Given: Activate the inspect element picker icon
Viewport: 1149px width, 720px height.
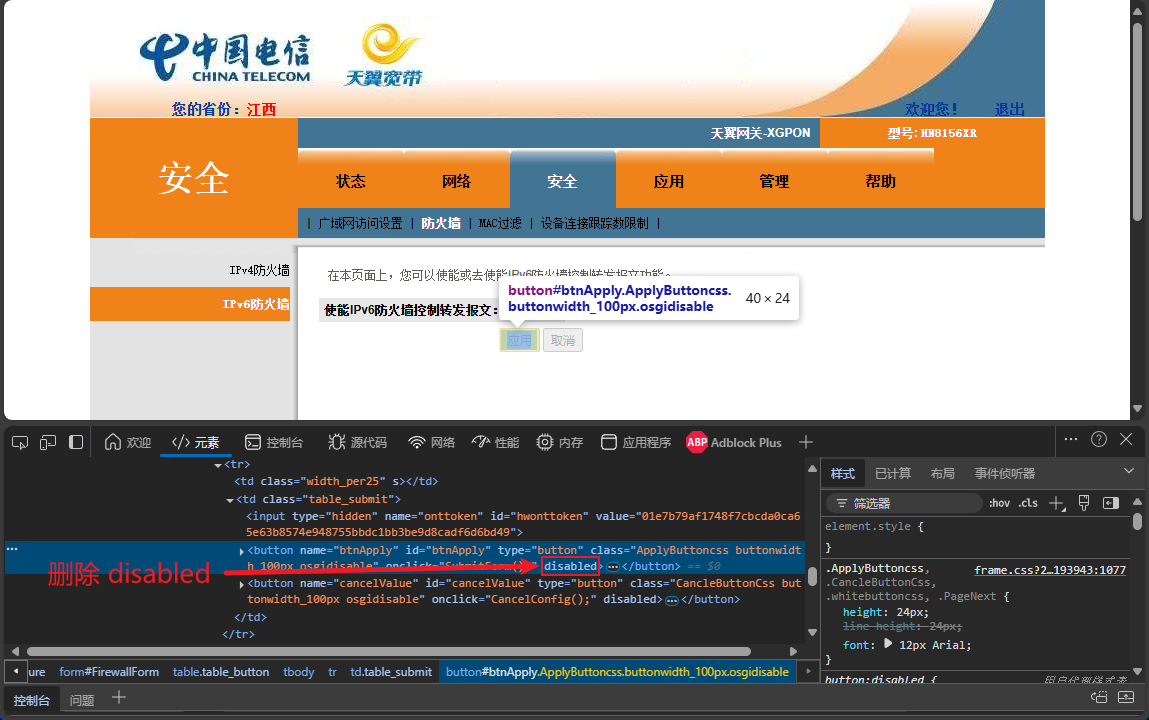Looking at the screenshot, I should pyautogui.click(x=20, y=442).
